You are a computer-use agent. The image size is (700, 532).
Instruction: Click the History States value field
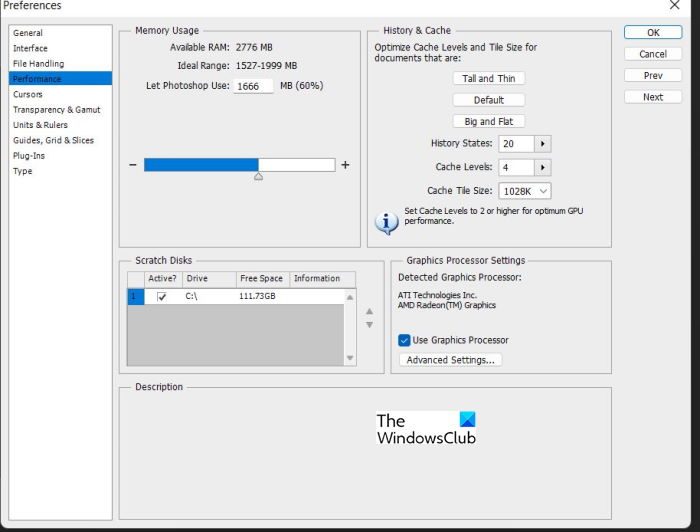[516, 144]
